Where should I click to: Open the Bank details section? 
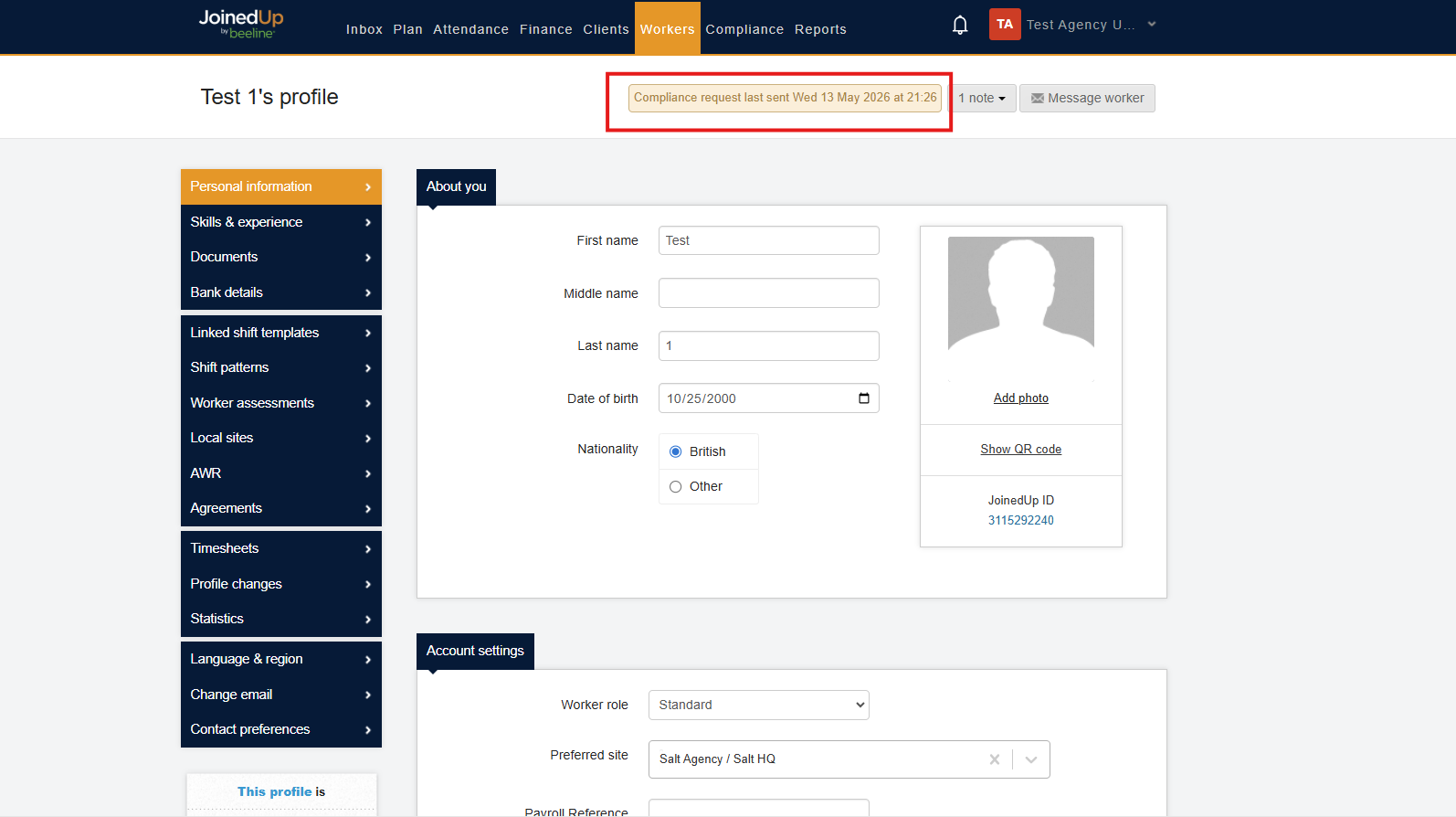(x=281, y=292)
